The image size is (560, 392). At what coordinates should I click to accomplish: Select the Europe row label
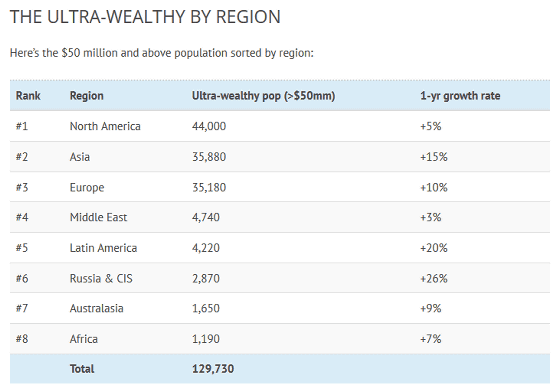87,187
